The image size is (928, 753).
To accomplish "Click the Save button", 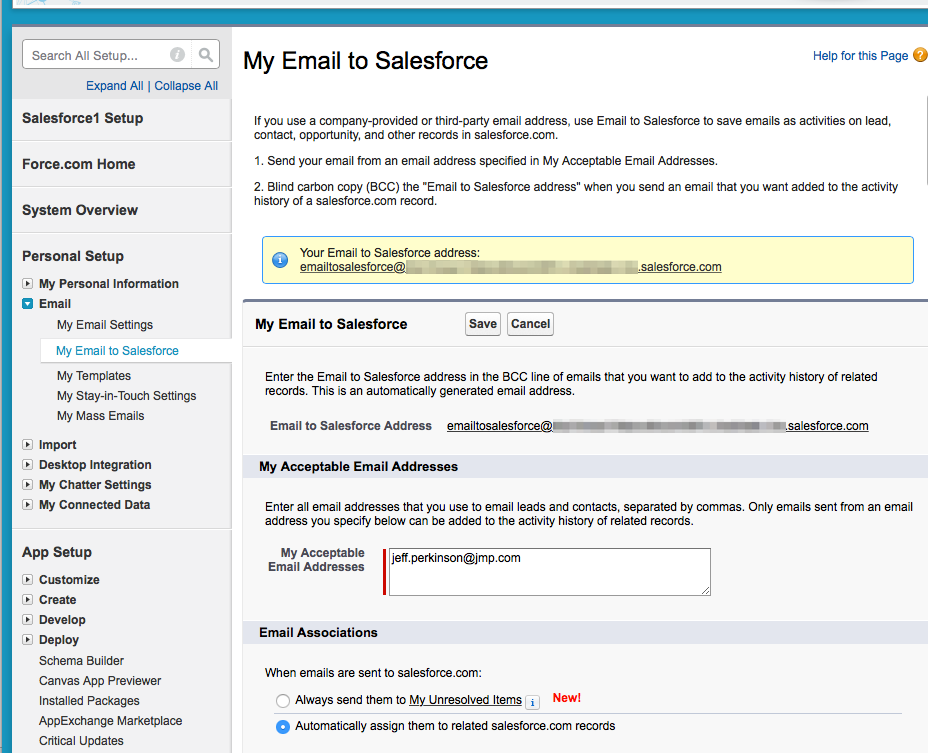I will 483,324.
